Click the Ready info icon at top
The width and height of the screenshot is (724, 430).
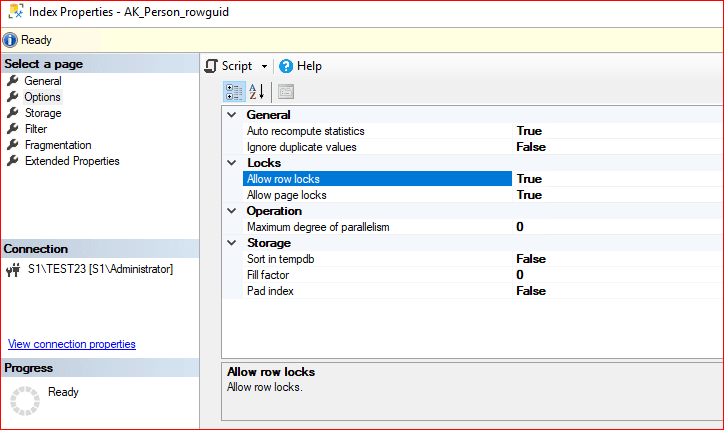pos(10,40)
